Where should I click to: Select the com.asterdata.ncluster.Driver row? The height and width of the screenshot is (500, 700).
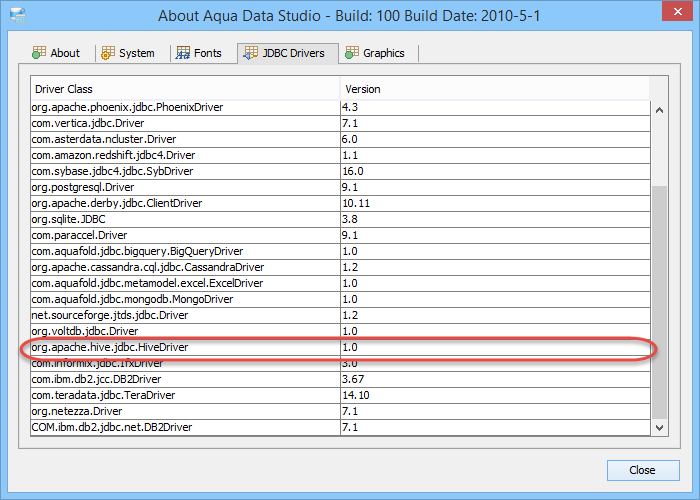pyautogui.click(x=341, y=139)
